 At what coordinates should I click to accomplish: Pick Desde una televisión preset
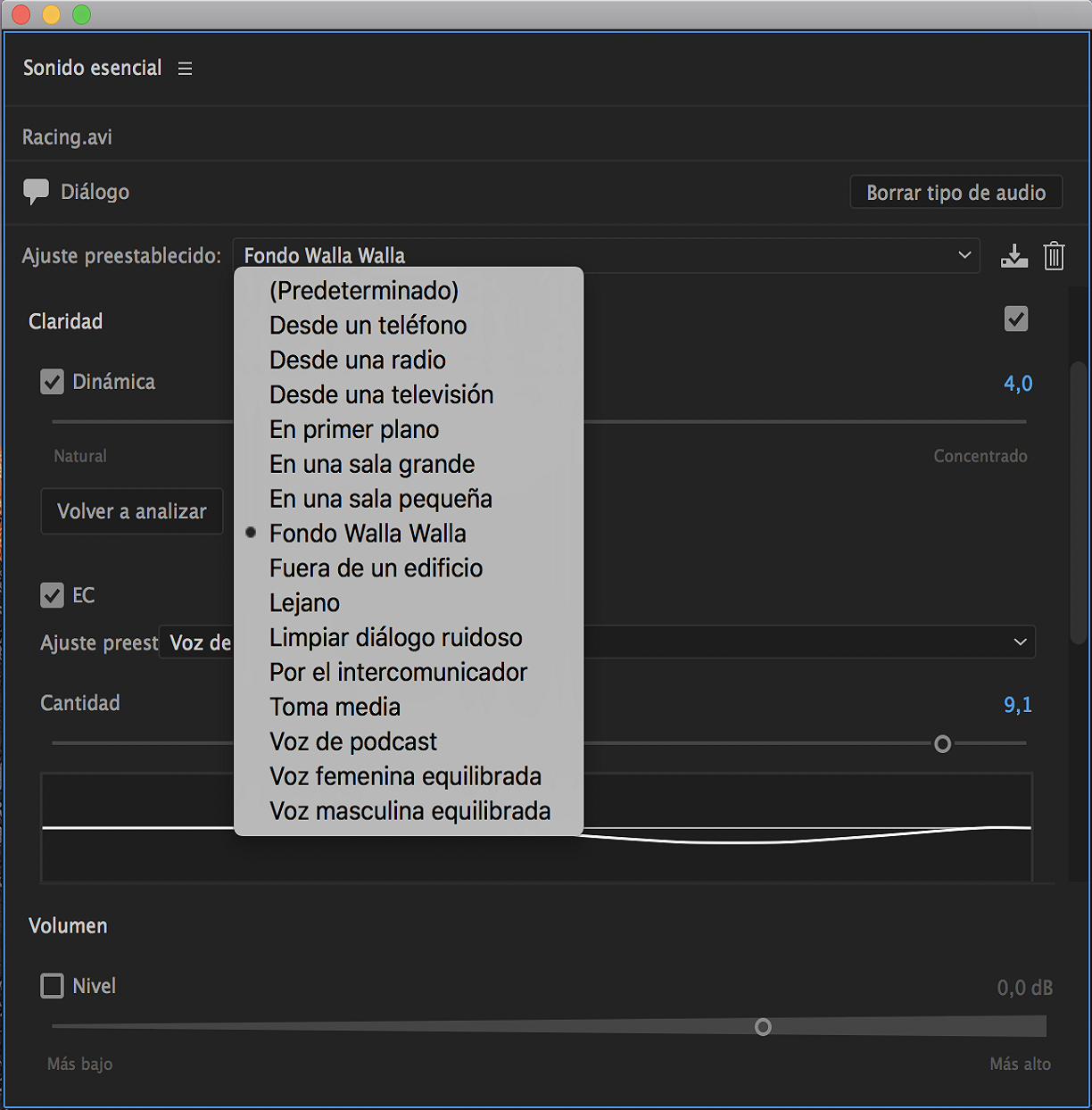(x=409, y=395)
